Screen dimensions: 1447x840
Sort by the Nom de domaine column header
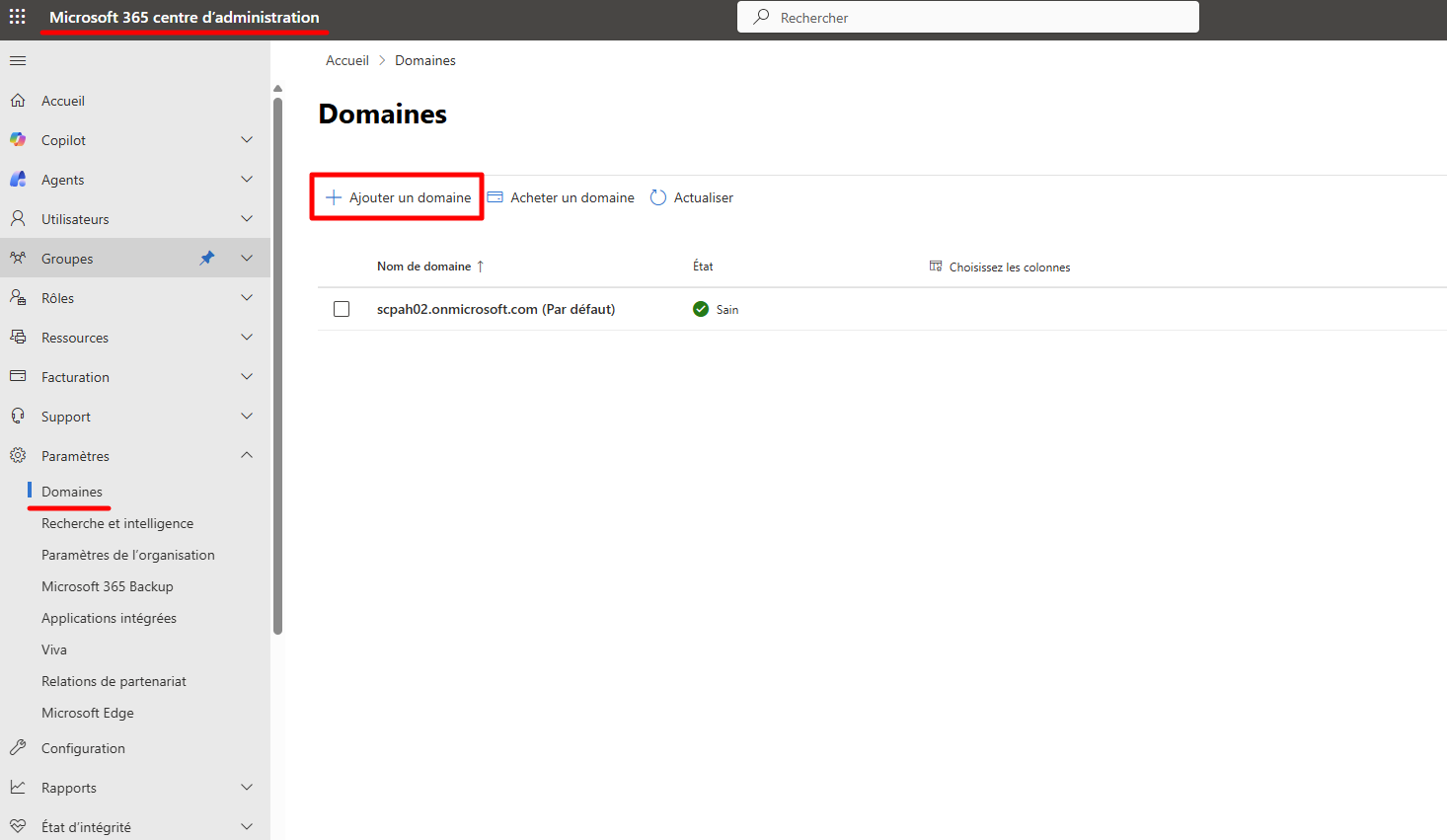[423, 267]
